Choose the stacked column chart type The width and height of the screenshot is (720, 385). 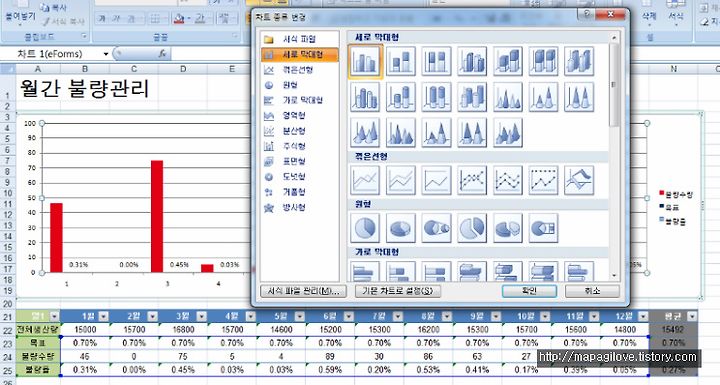tap(401, 61)
